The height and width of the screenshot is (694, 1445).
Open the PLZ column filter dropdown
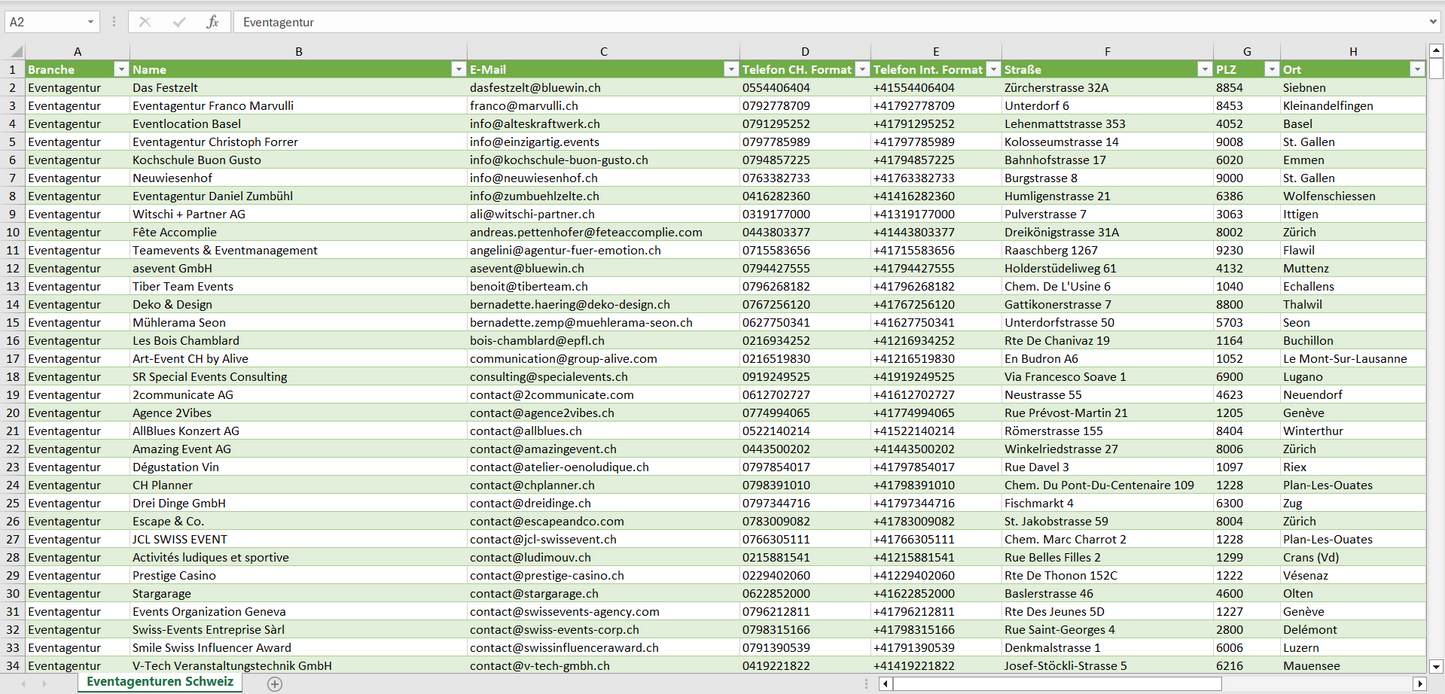pyautogui.click(x=1271, y=70)
